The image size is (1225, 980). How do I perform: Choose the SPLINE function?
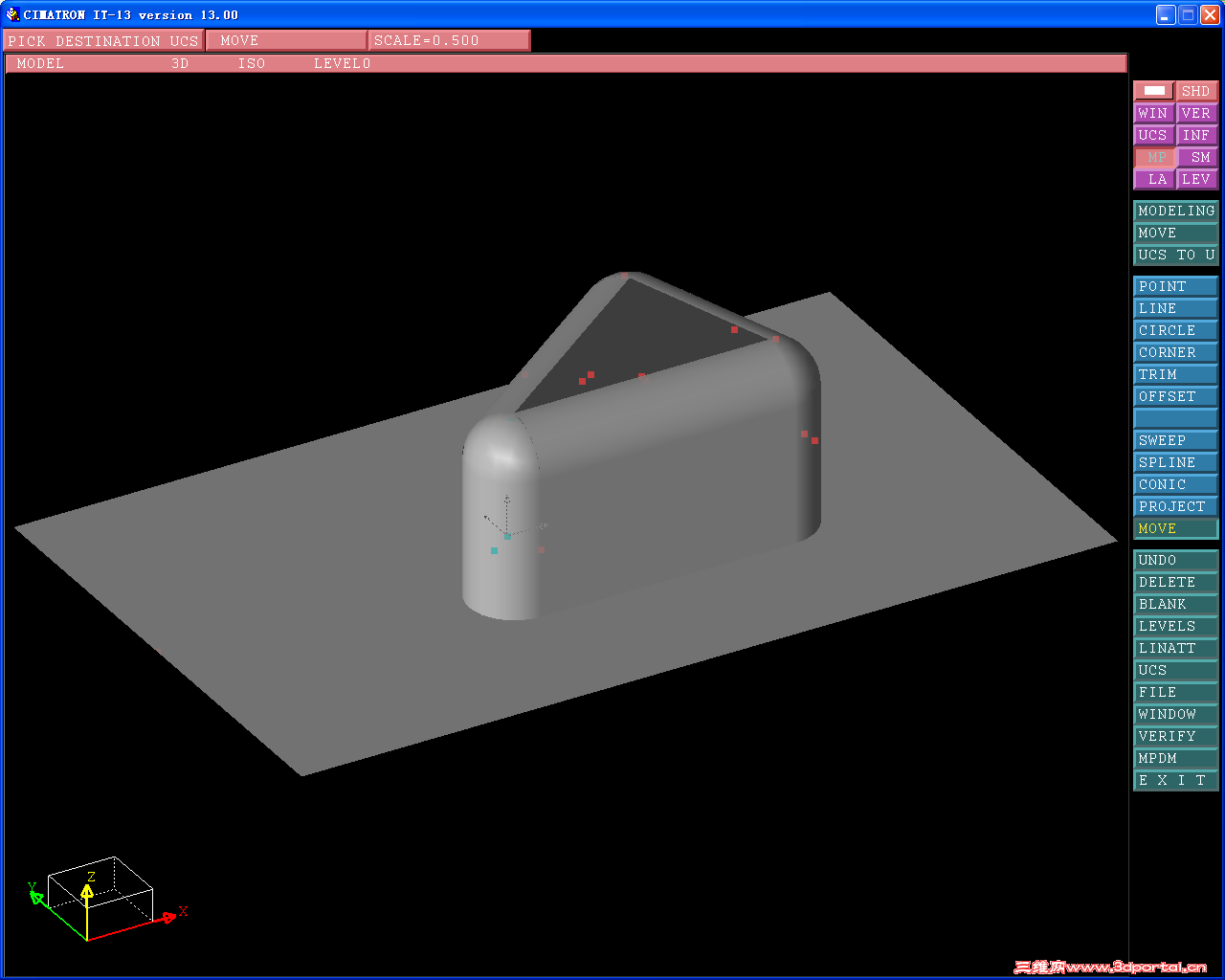(x=1176, y=462)
